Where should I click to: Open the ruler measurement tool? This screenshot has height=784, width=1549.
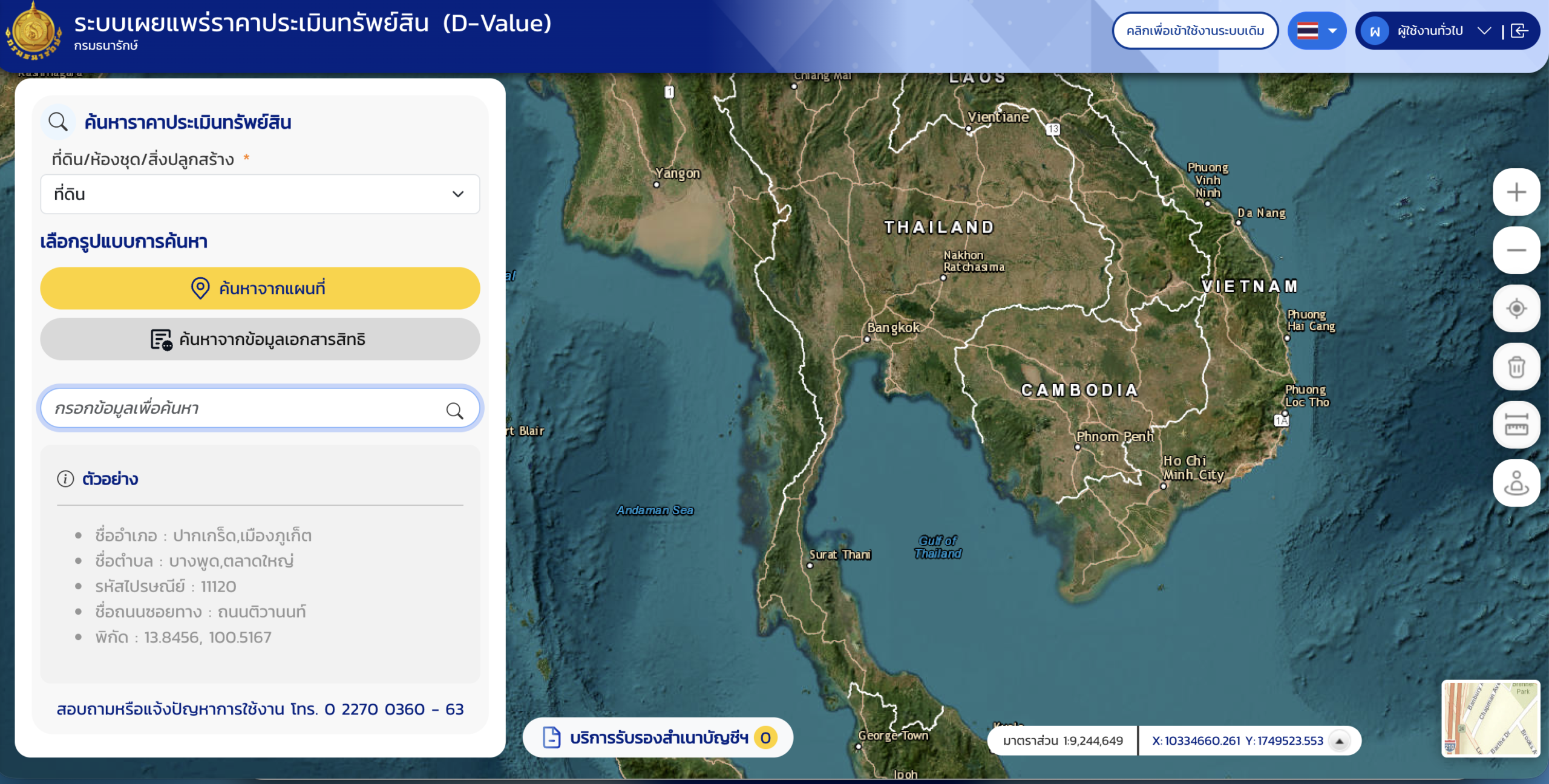tap(1516, 425)
